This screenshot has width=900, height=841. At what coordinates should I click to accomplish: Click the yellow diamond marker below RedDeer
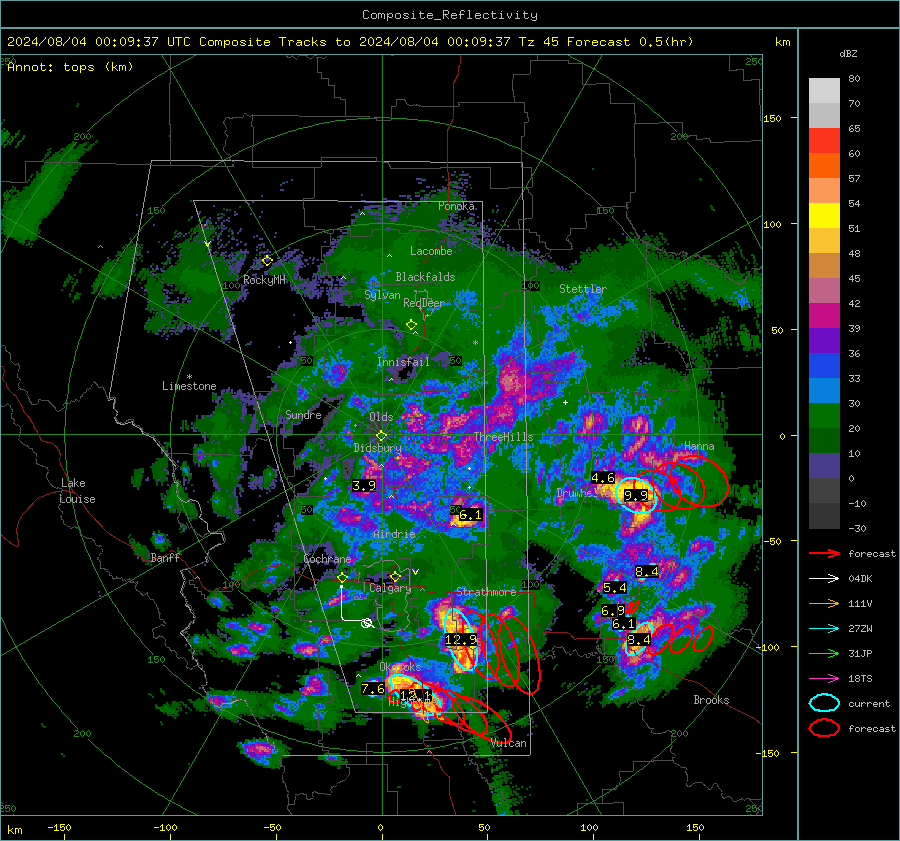[x=411, y=325]
